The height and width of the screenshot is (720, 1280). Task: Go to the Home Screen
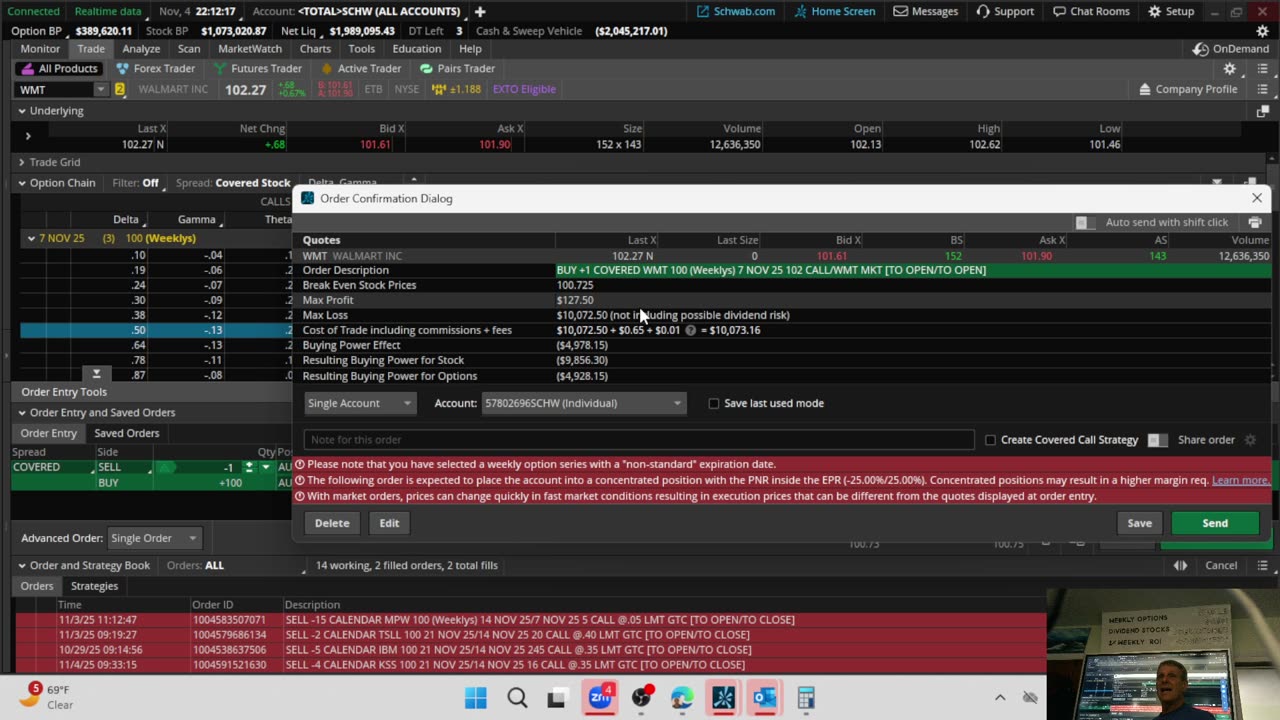coord(835,11)
